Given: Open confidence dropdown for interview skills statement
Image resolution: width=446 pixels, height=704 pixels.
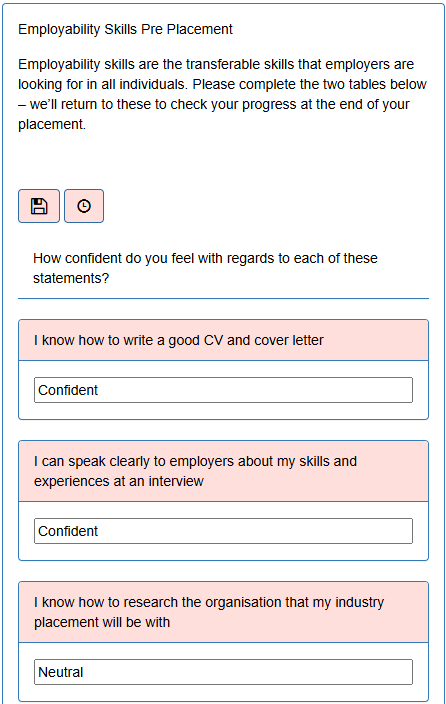Looking at the screenshot, I should click(223, 531).
